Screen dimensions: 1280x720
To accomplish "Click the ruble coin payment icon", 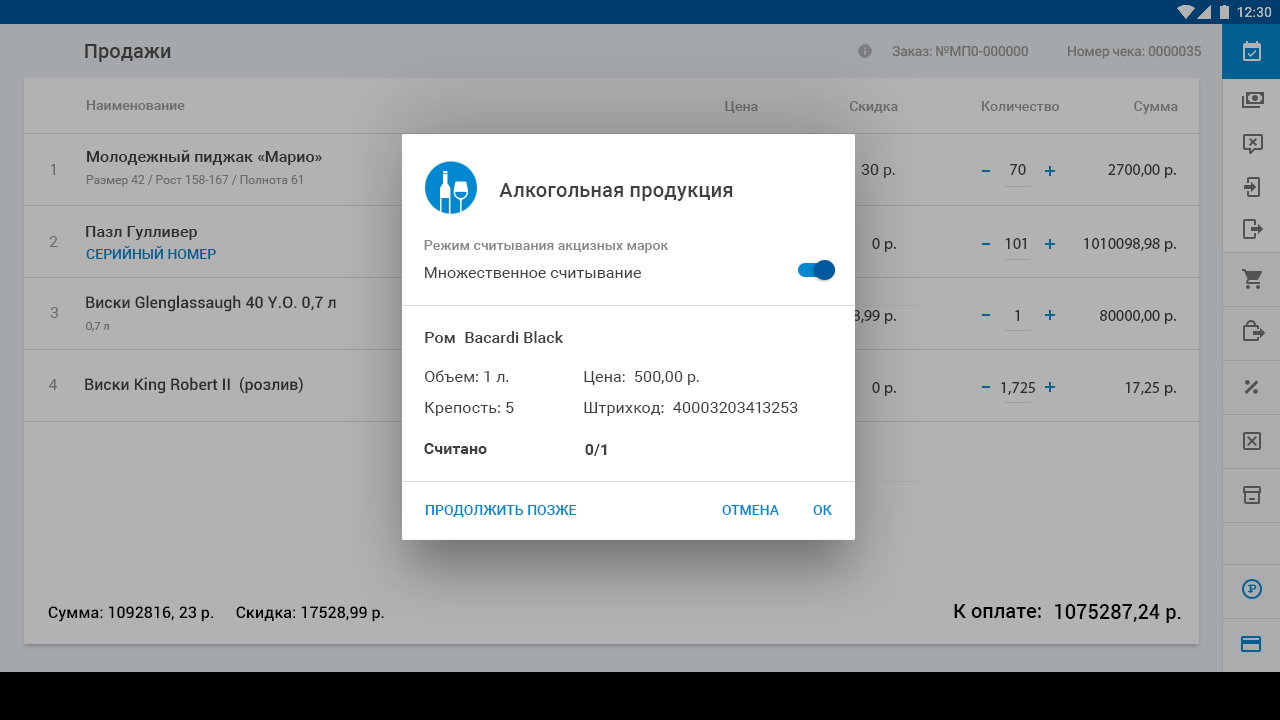I will pyautogui.click(x=1251, y=589).
